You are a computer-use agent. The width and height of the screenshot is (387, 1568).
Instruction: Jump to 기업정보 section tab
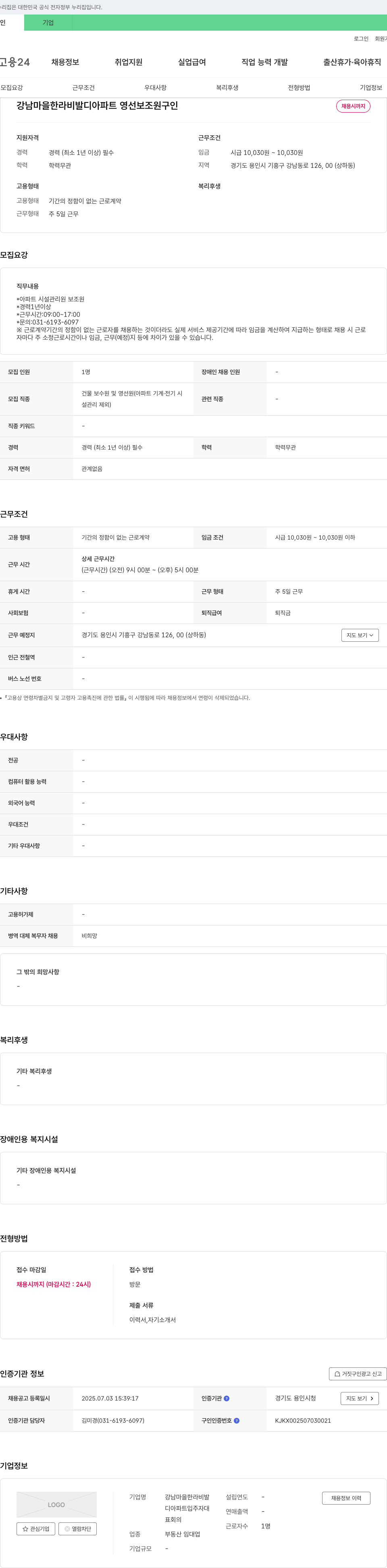pos(371,88)
